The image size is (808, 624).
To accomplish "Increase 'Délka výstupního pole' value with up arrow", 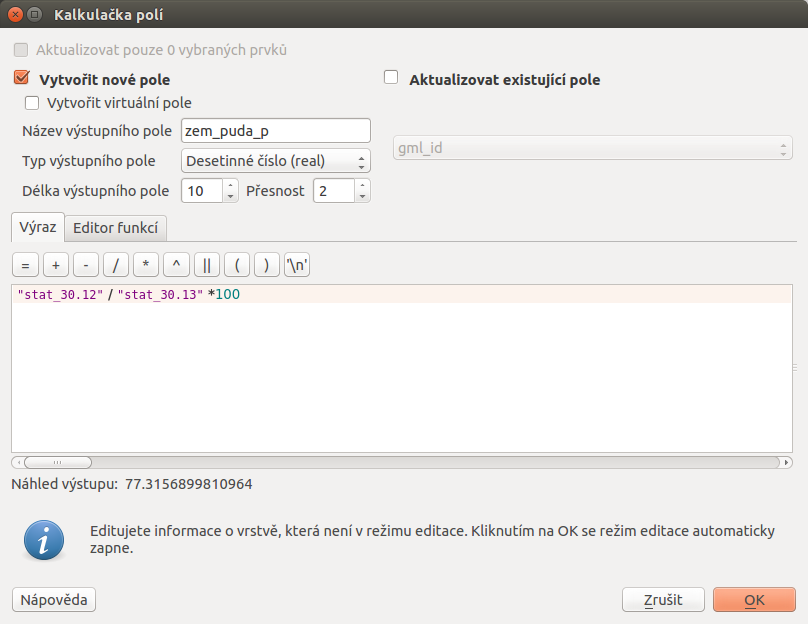I will [x=230, y=185].
